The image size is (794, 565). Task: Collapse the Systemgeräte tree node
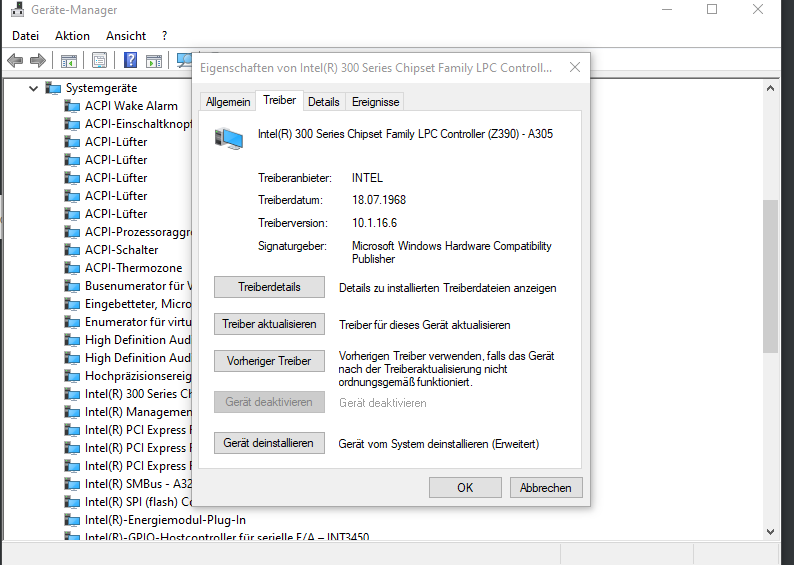pyautogui.click(x=33, y=89)
